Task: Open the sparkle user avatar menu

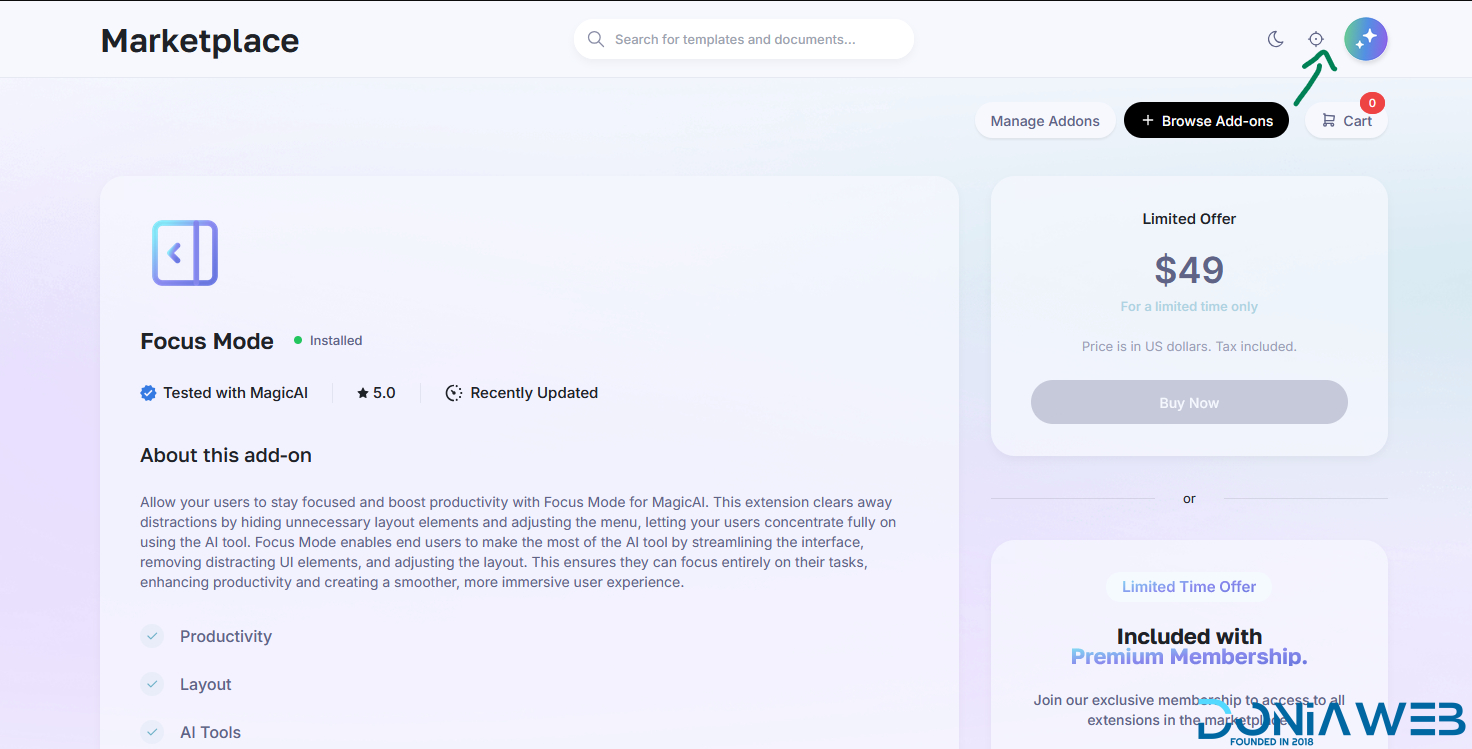Action: click(1365, 39)
